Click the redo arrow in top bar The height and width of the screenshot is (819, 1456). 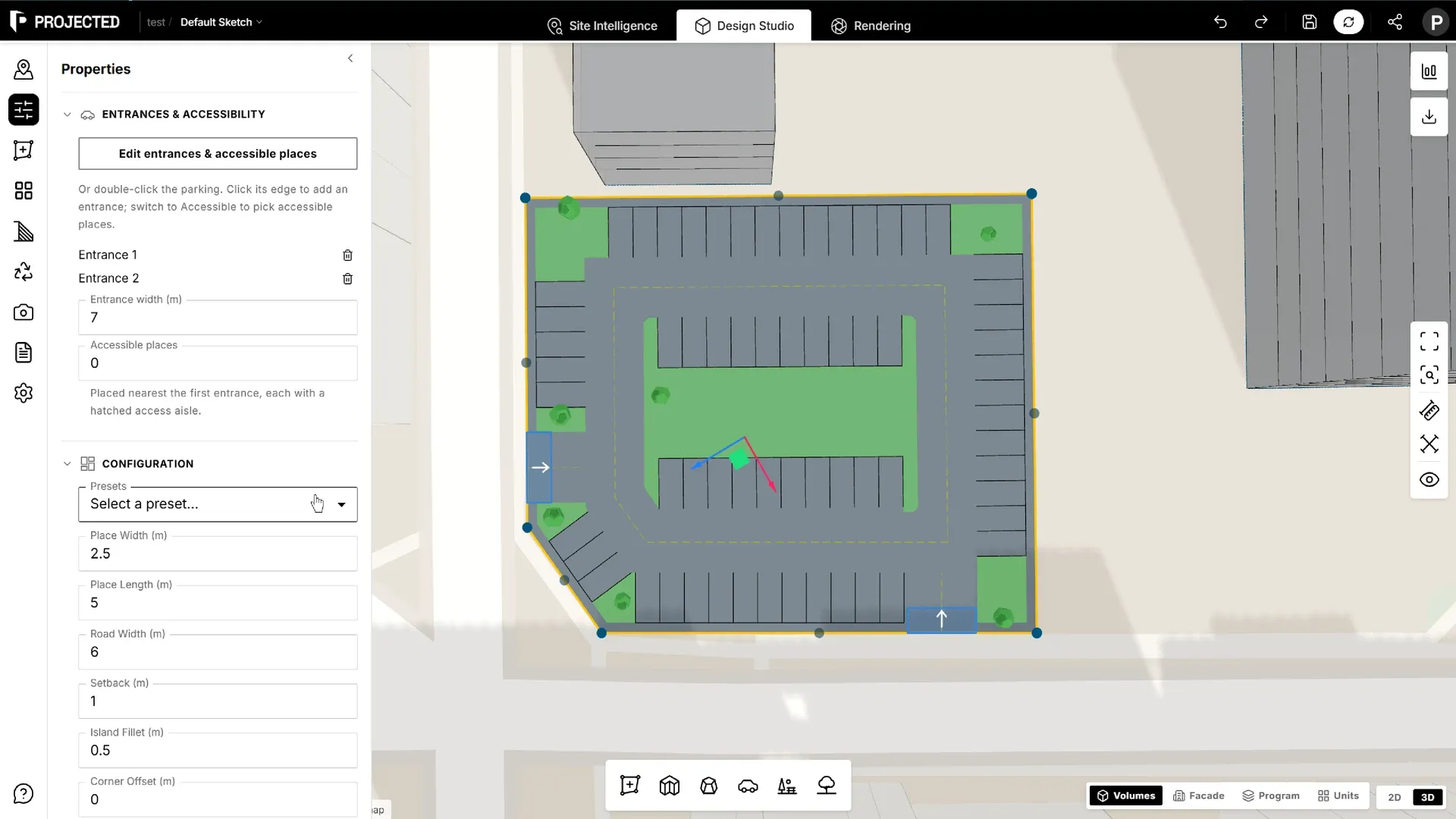pyautogui.click(x=1261, y=22)
